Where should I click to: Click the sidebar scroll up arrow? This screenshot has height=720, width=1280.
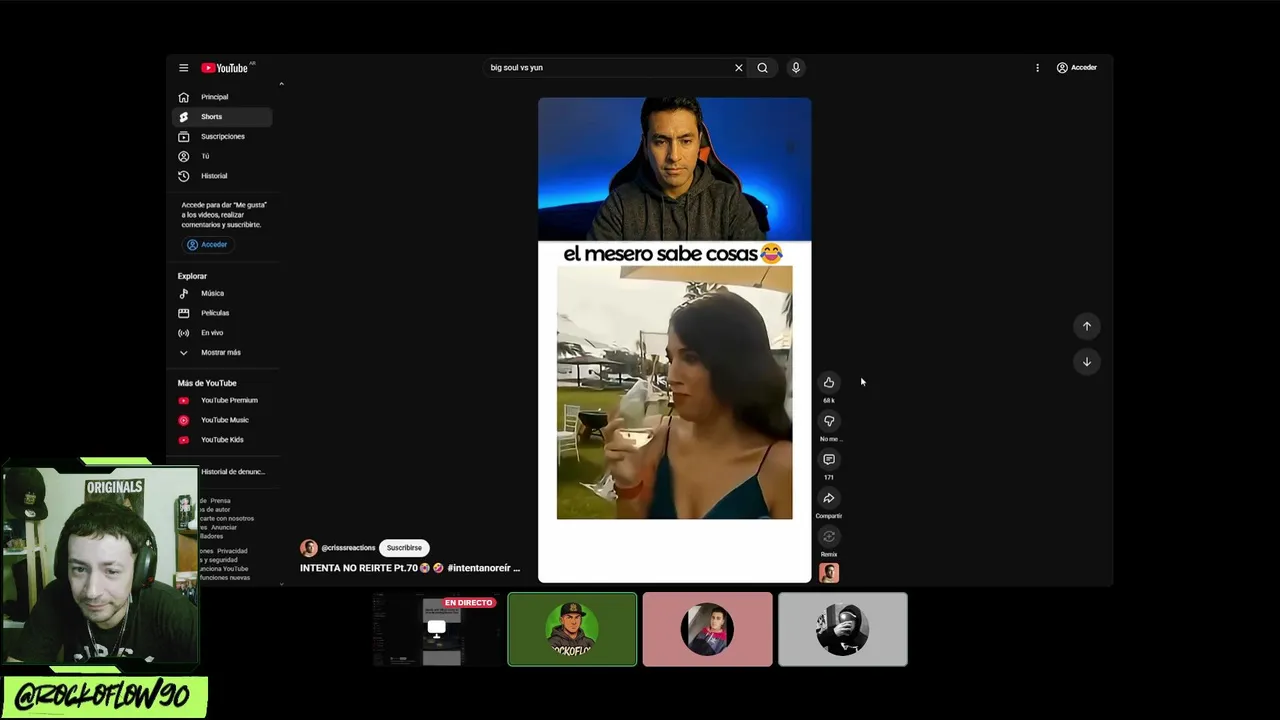pyautogui.click(x=281, y=84)
